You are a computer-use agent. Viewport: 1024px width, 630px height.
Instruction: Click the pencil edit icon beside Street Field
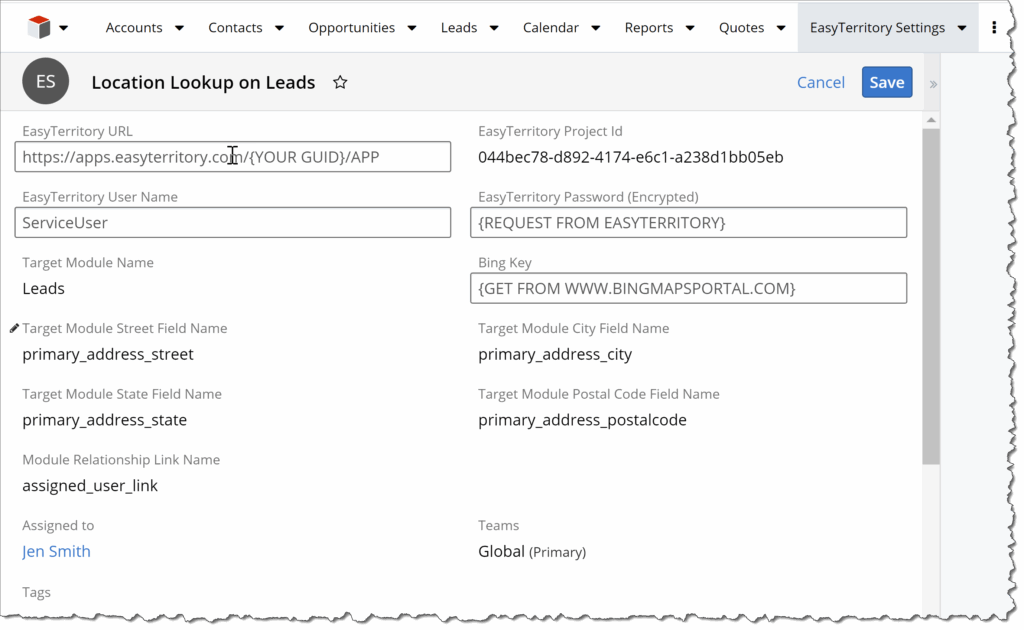(x=14, y=328)
